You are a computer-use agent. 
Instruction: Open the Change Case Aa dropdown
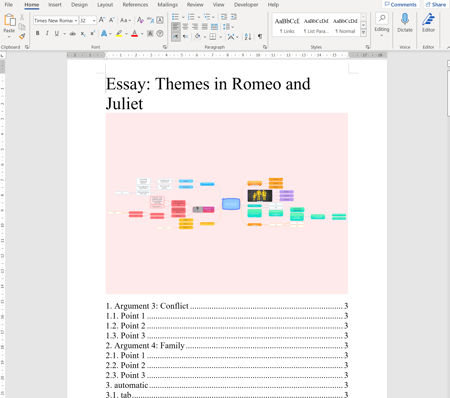pyautogui.click(x=125, y=20)
